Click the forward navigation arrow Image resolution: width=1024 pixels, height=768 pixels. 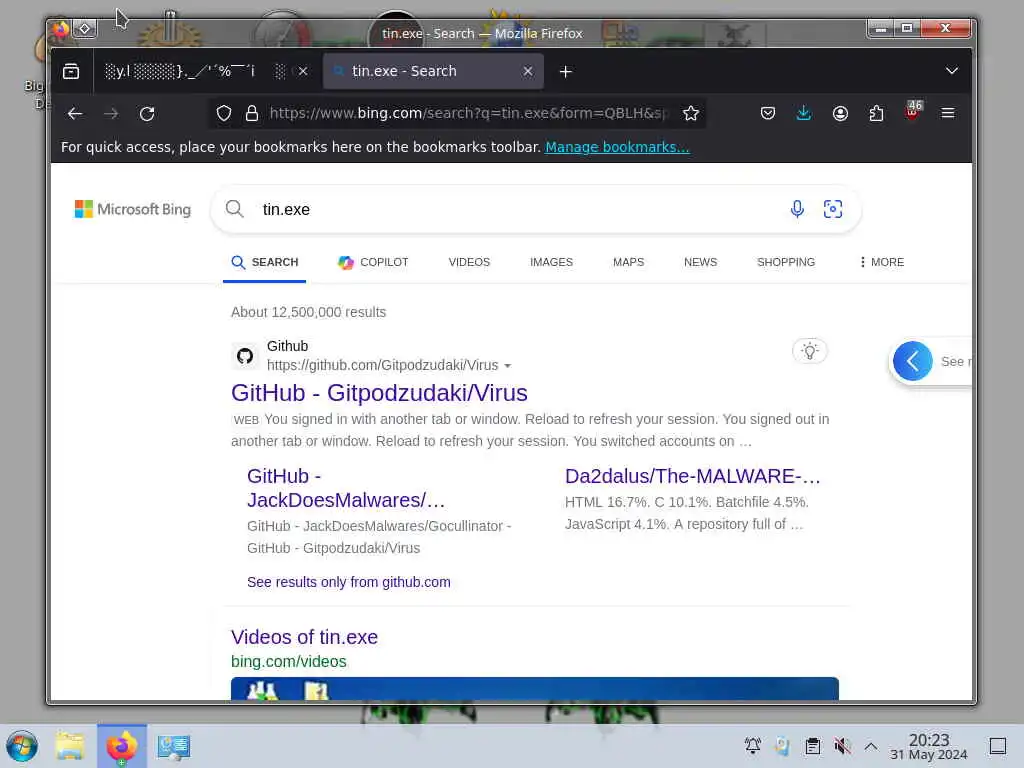coord(111,114)
